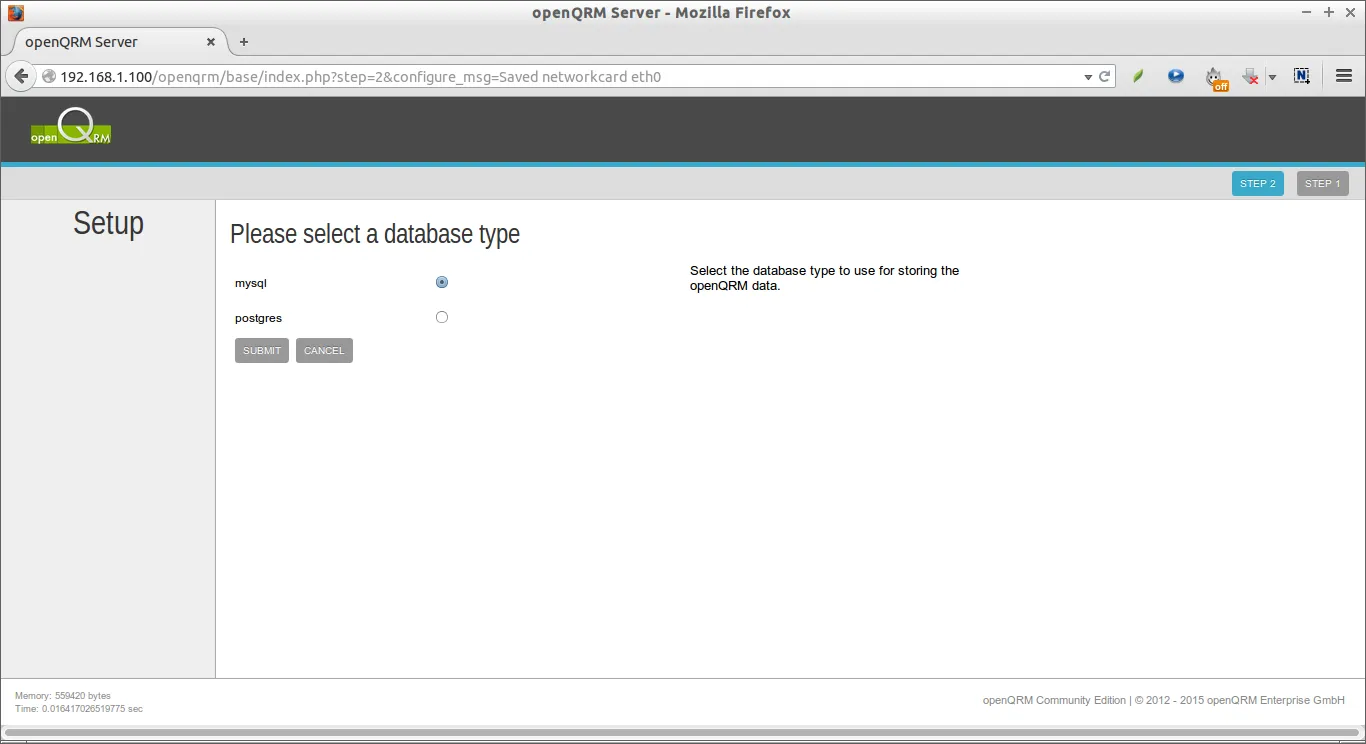Screen dimensions: 1366x744
Task: Click the openQRM logo in the header
Action: [x=70, y=126]
